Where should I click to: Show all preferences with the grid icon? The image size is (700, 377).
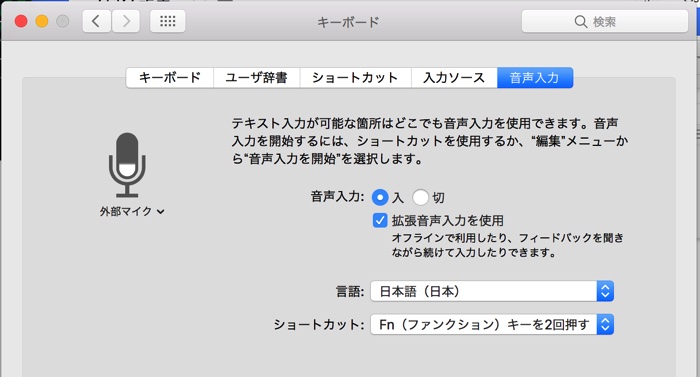click(x=168, y=21)
